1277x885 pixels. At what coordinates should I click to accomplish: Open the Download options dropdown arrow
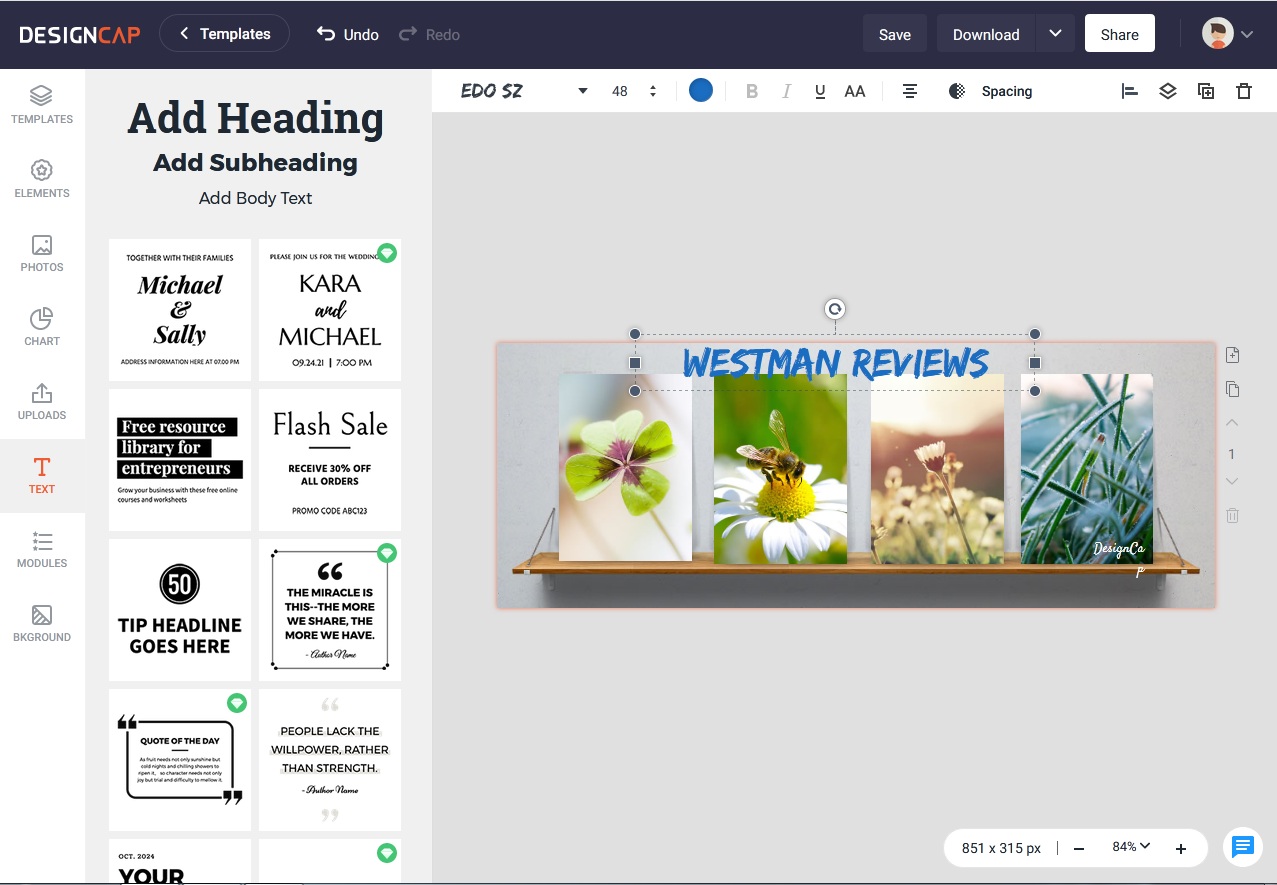tap(1055, 33)
